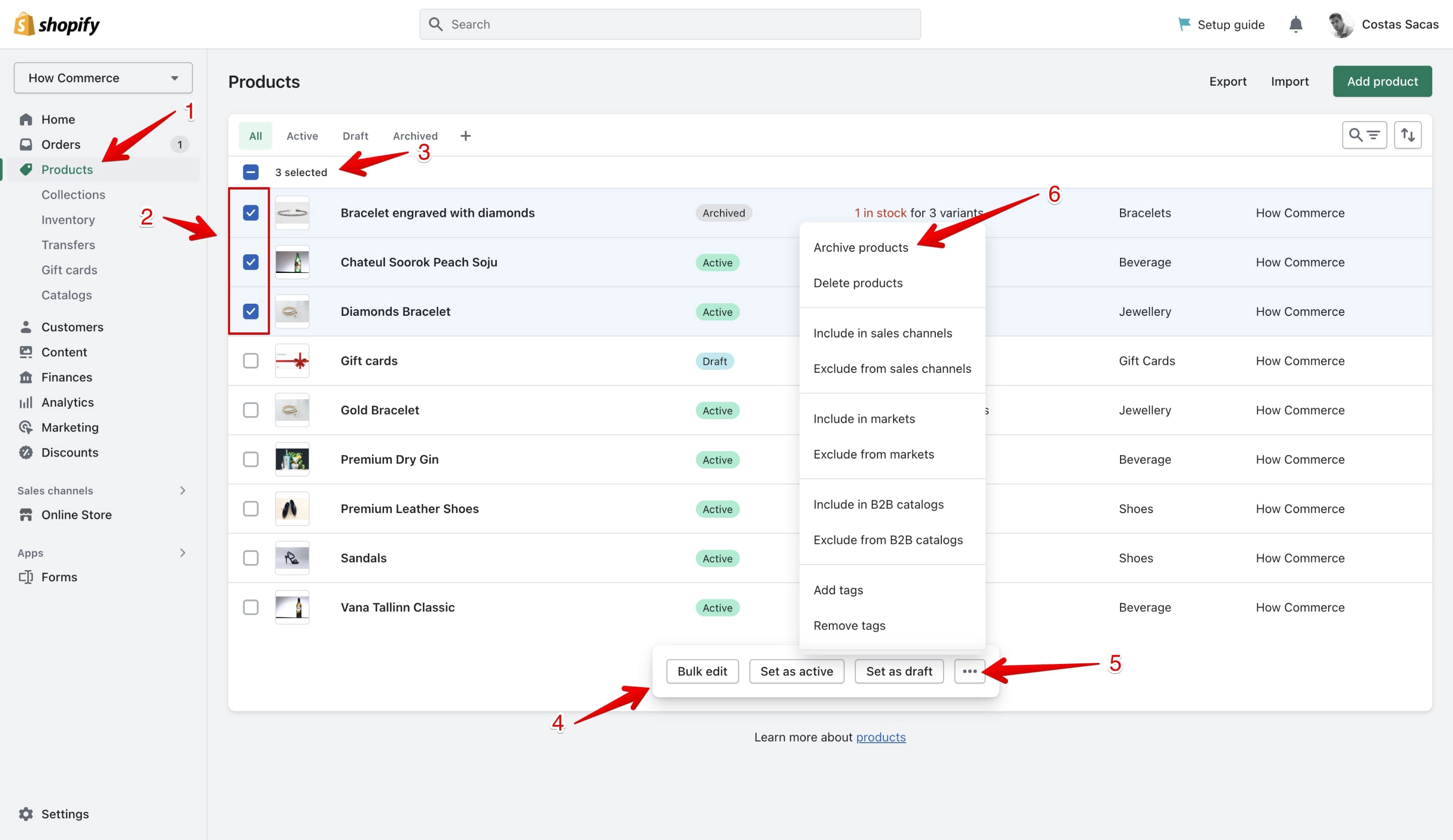
Task: Uncheck Chateul Soorok Peach Soju checkbox
Action: tap(250, 262)
